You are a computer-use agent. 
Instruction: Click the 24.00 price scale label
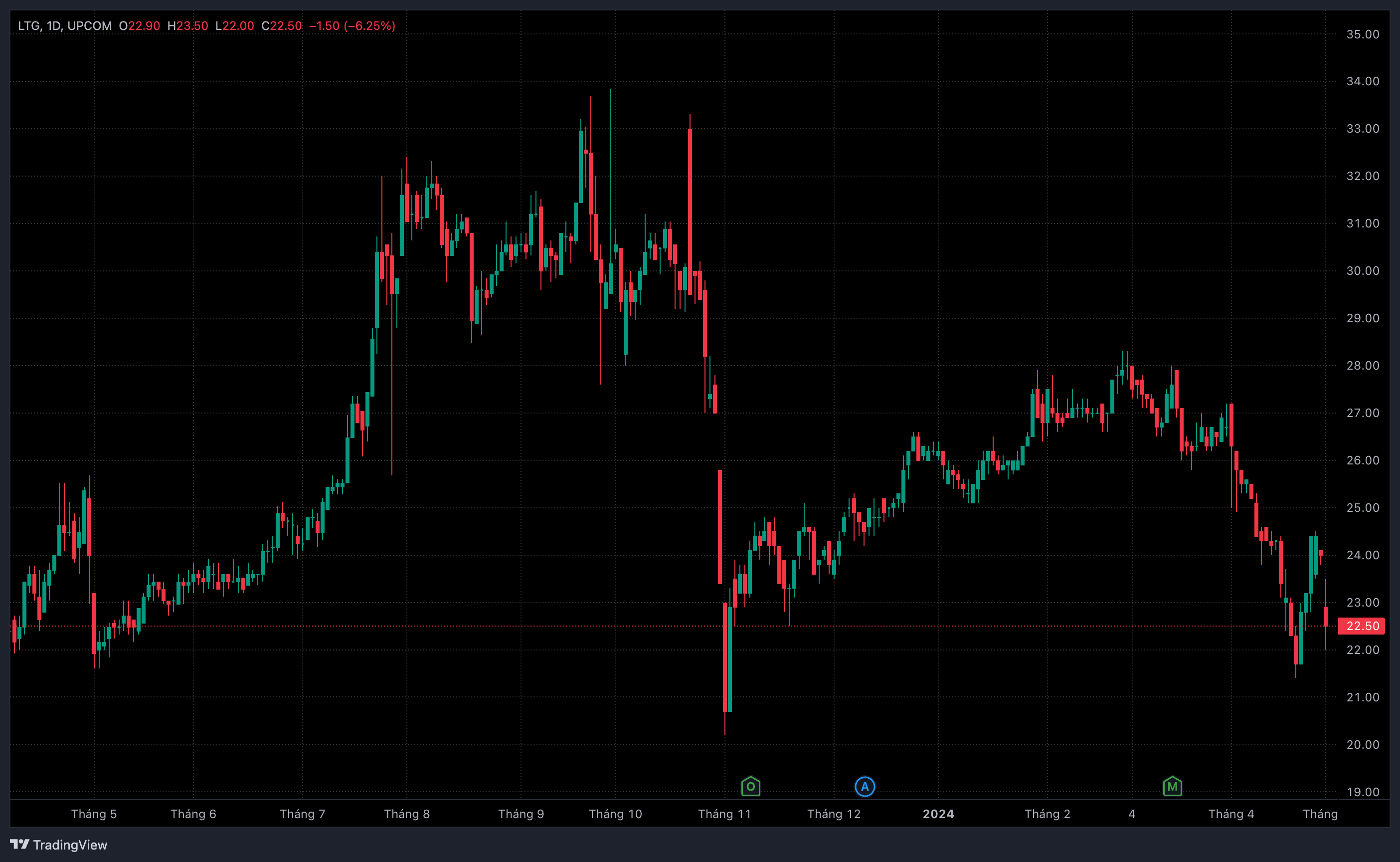[1363, 555]
